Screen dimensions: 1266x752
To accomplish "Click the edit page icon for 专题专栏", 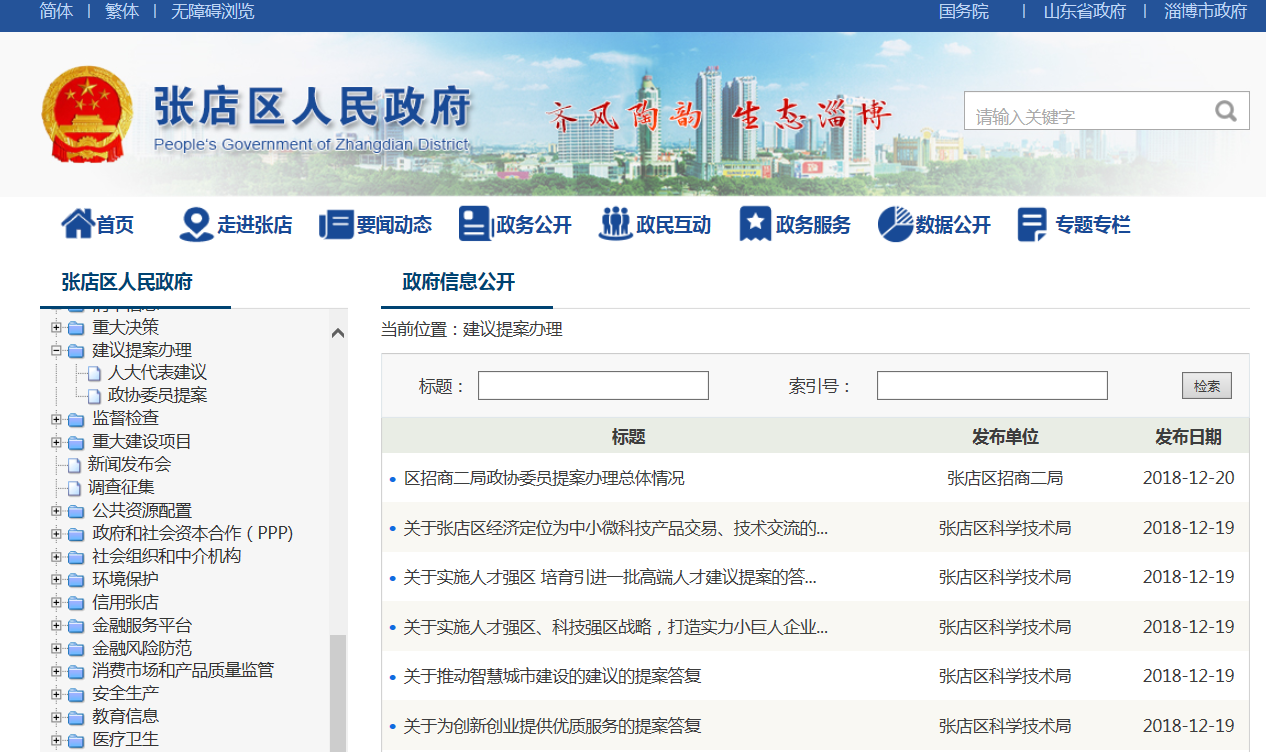I will [1032, 224].
